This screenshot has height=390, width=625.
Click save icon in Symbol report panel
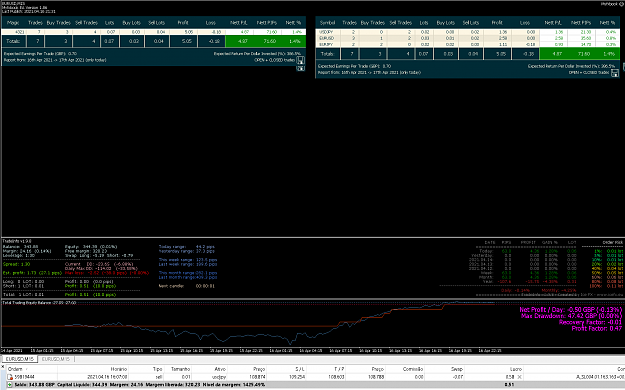click(x=615, y=73)
